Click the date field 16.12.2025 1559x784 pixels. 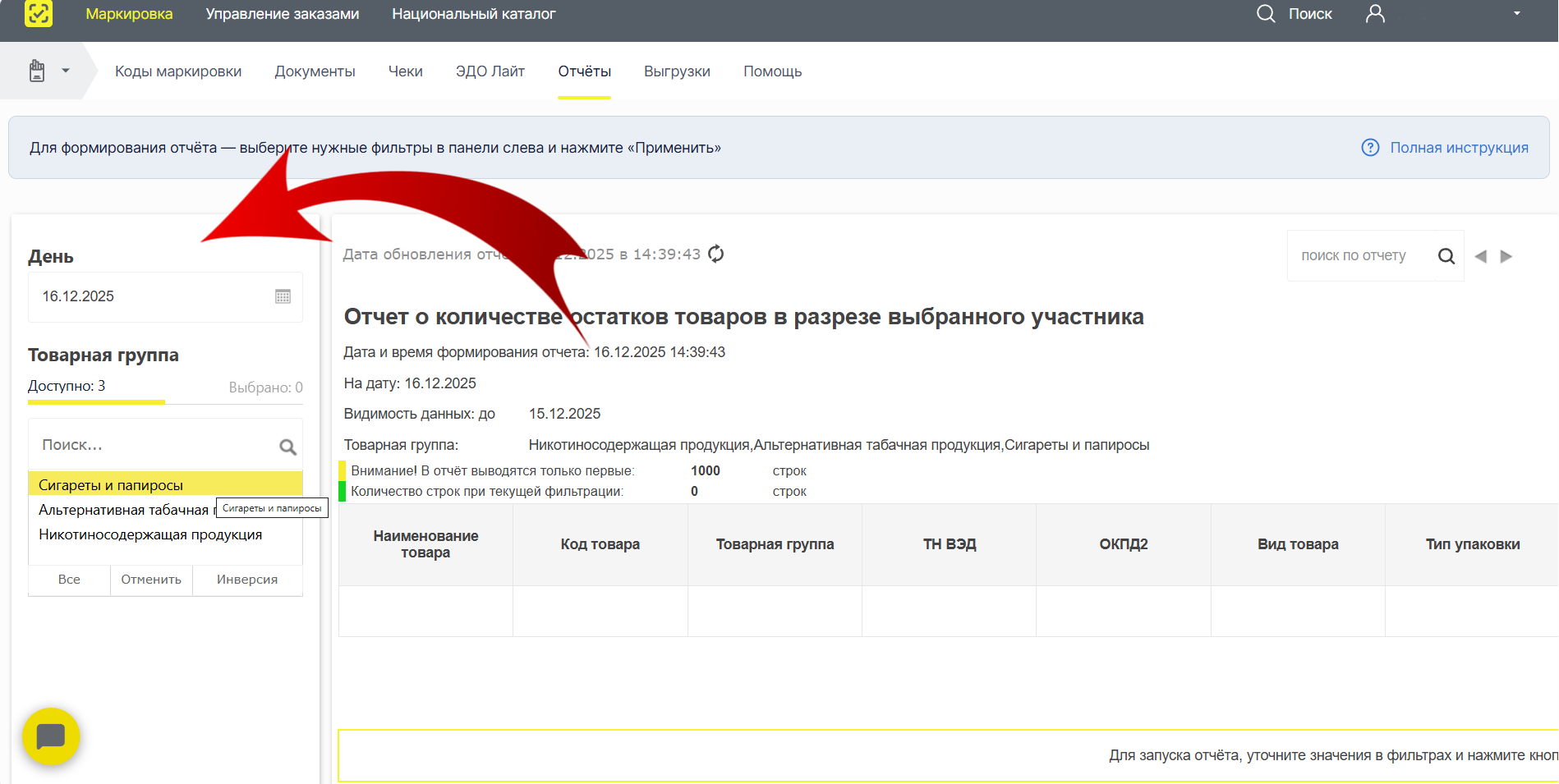coord(165,296)
